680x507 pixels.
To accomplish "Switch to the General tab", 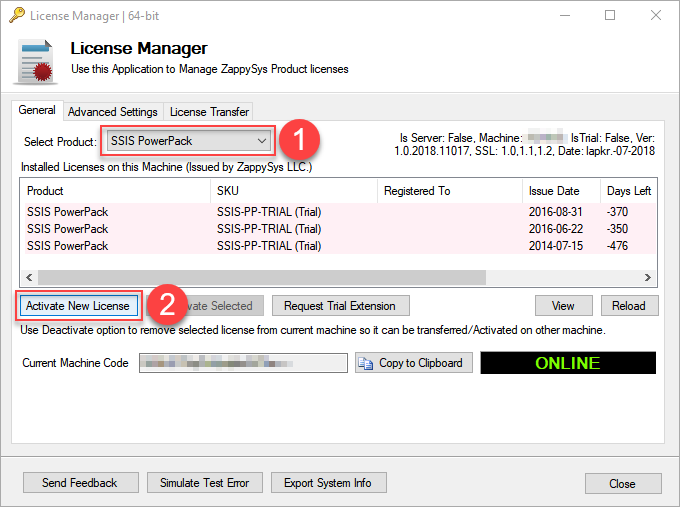I will [37, 110].
